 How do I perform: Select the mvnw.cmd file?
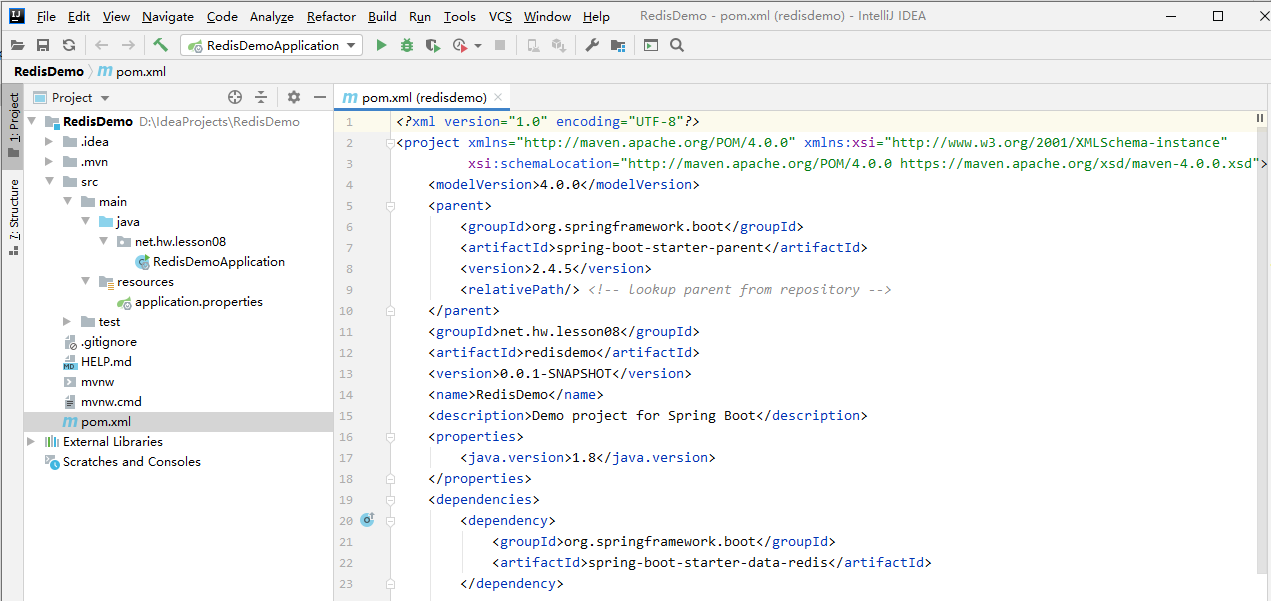coord(111,401)
